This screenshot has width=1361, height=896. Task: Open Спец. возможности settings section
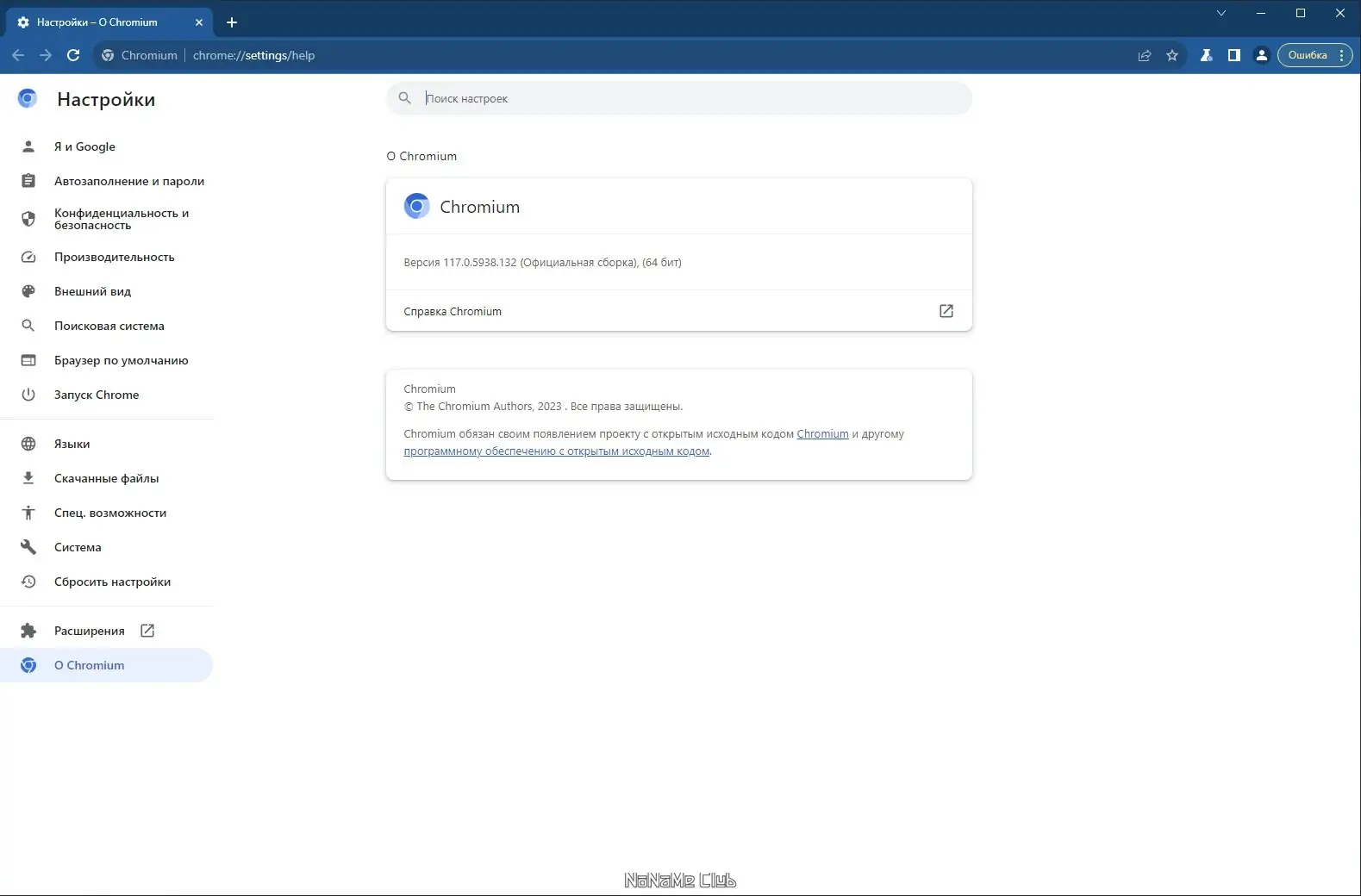[x=107, y=513]
